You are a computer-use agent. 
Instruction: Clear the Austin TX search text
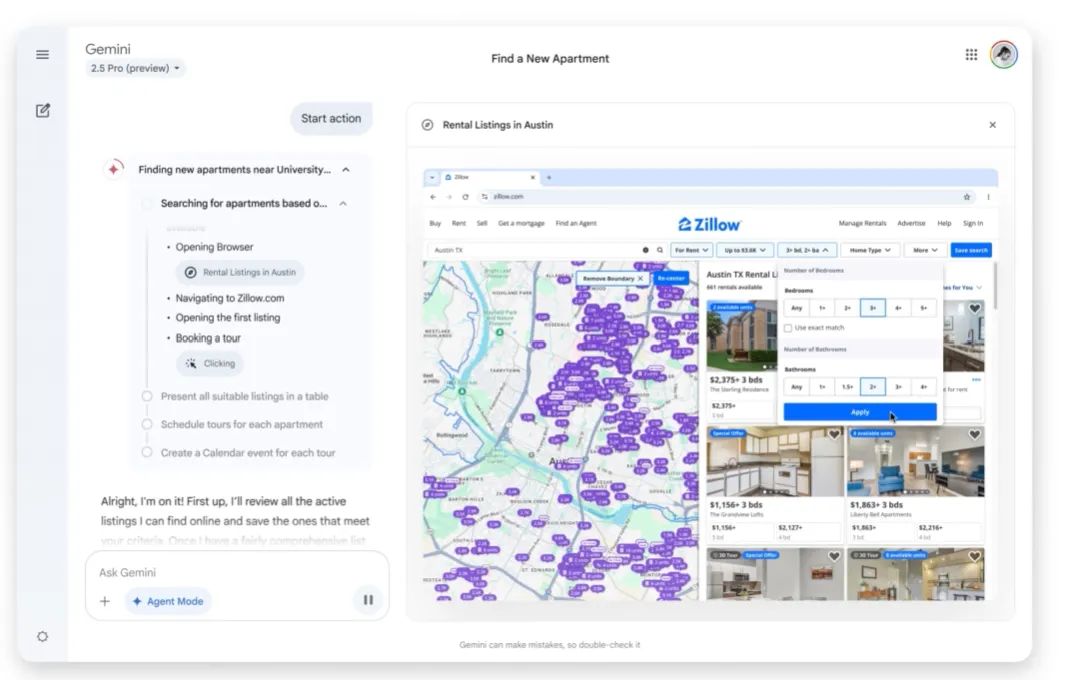[646, 250]
